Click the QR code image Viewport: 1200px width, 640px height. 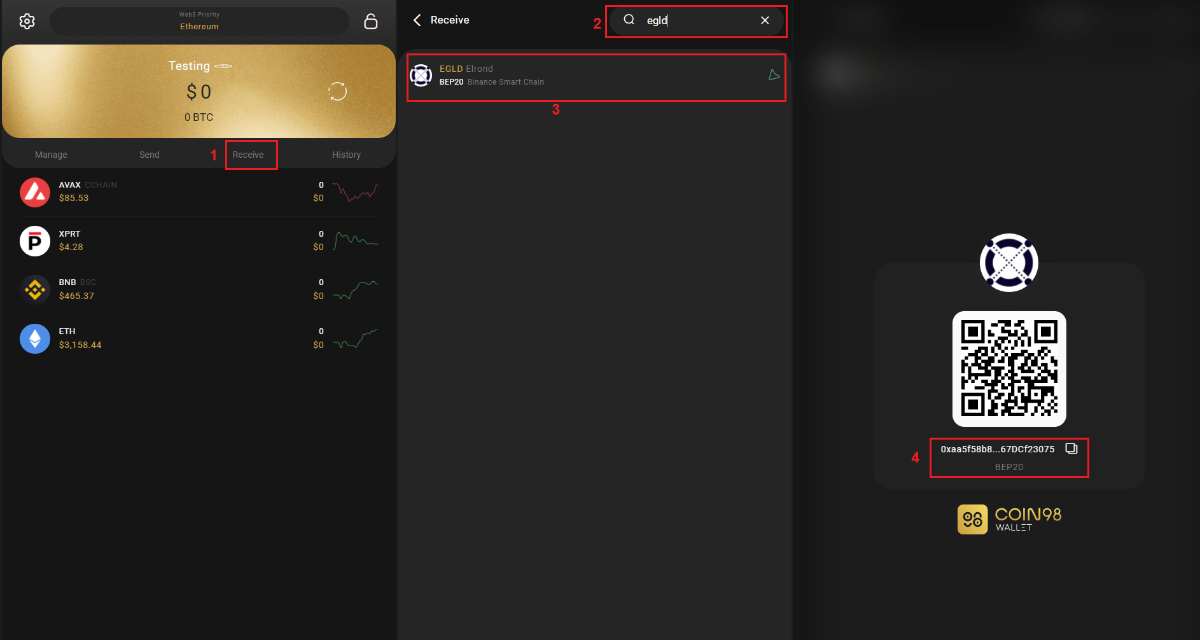point(1009,369)
